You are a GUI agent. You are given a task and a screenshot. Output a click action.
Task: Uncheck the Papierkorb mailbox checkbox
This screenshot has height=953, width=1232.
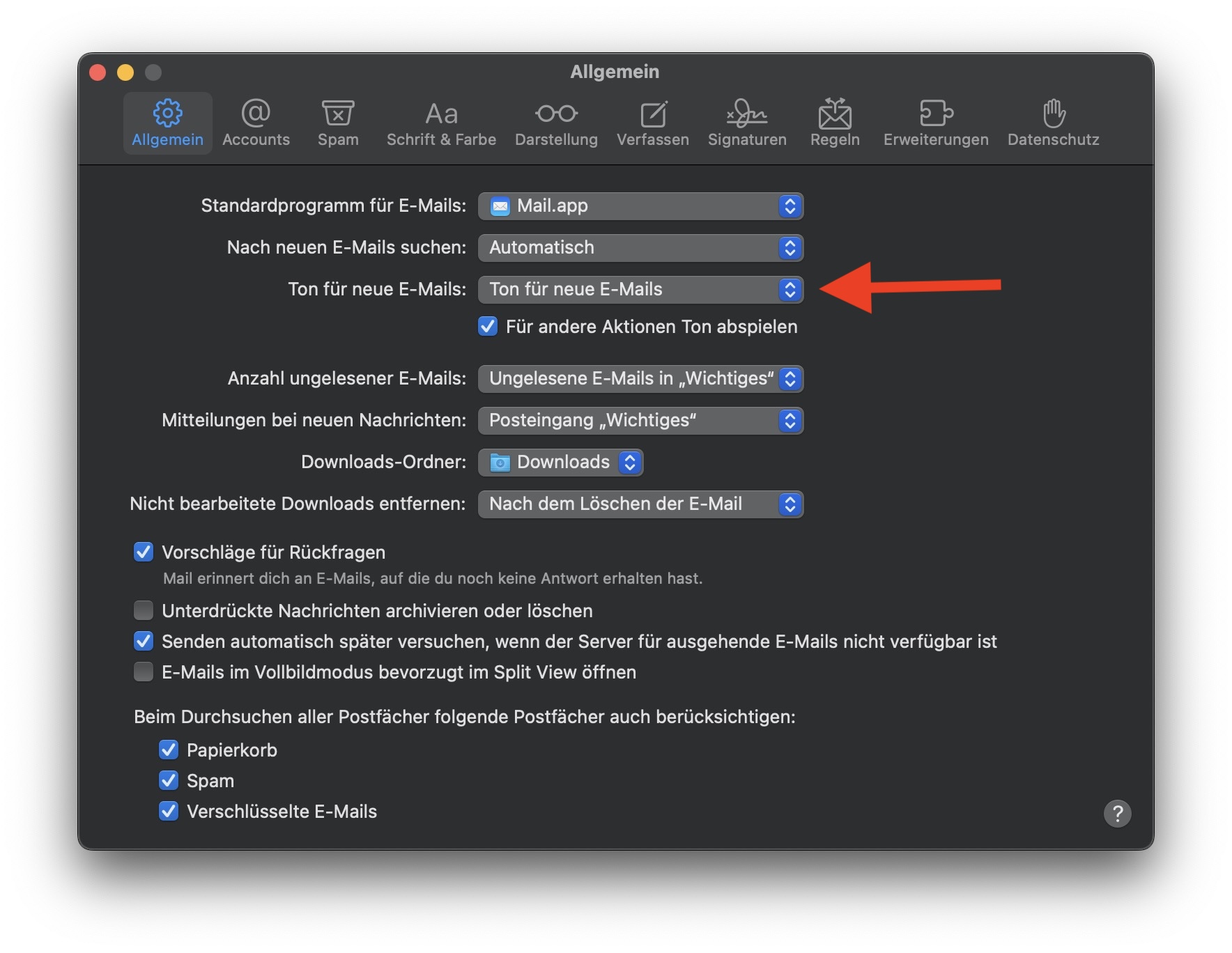click(169, 750)
